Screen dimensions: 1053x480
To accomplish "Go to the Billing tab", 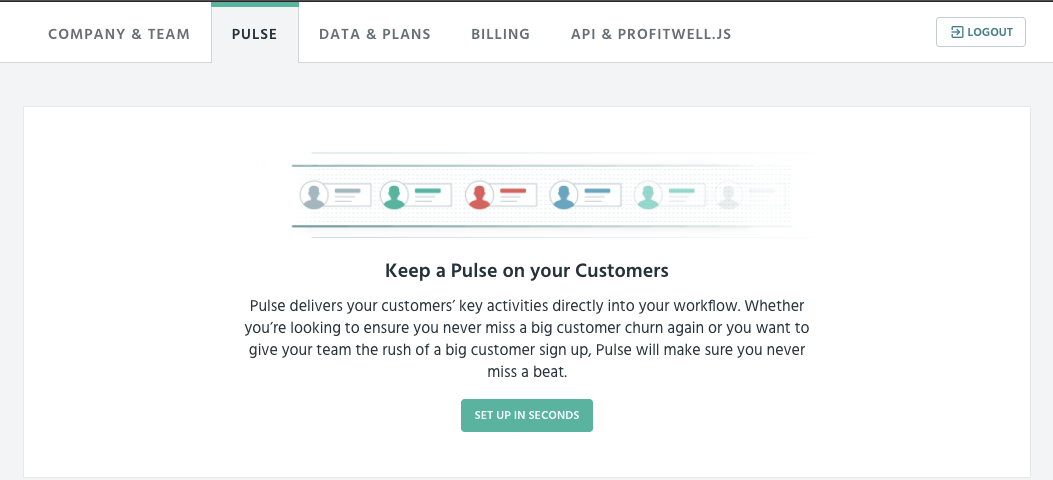I will point(500,34).
